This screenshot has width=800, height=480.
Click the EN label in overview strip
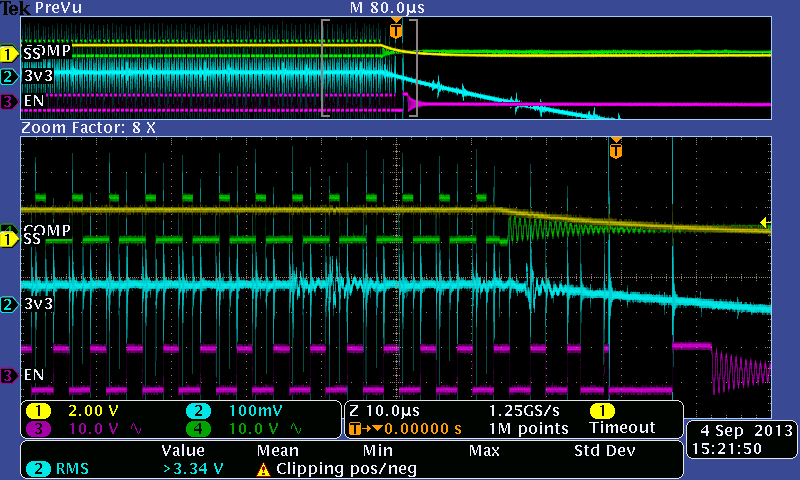pyautogui.click(x=34, y=100)
